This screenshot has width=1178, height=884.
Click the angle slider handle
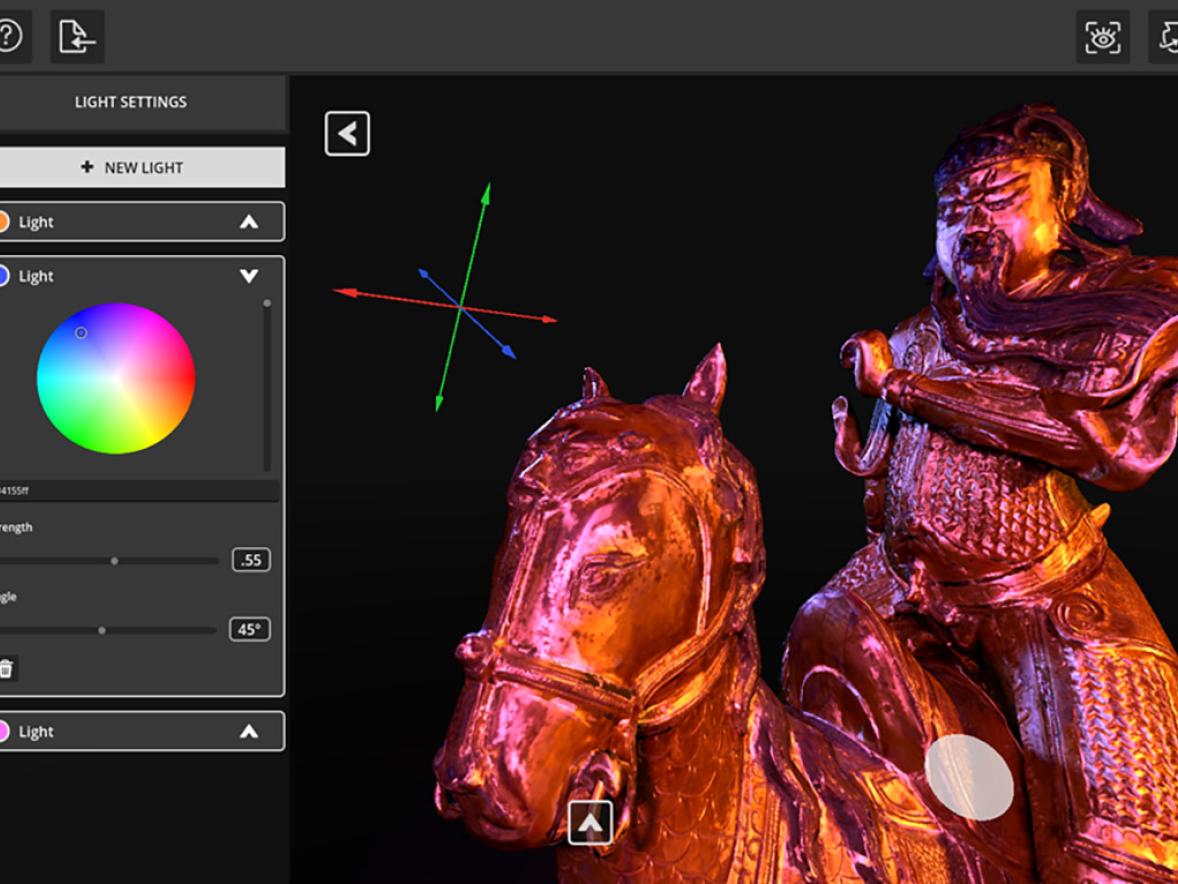pyautogui.click(x=102, y=630)
